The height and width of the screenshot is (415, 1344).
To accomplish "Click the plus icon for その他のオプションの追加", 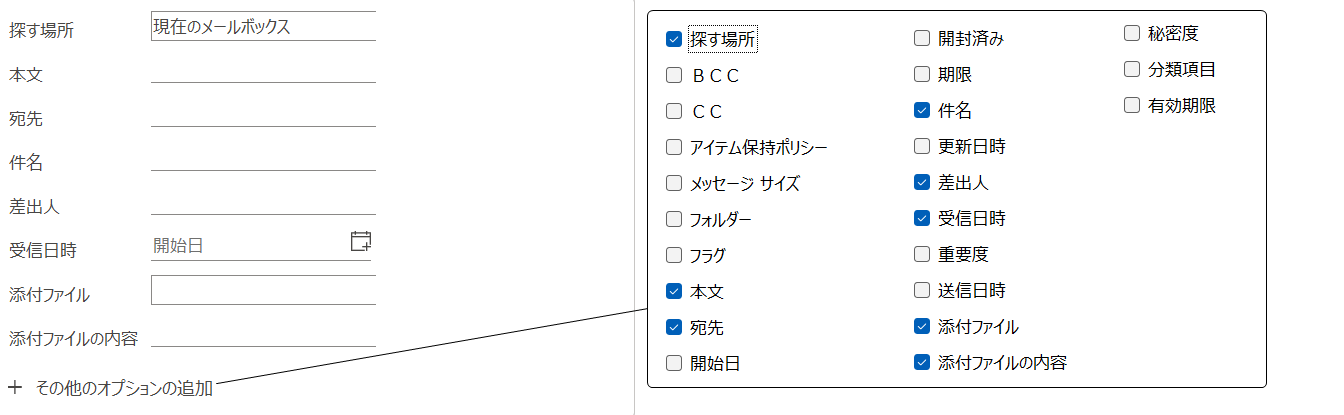I will [15, 386].
